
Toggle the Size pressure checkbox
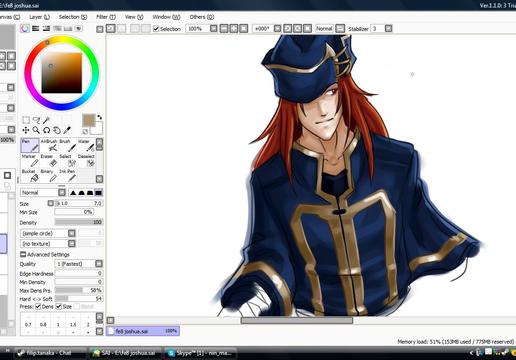pyautogui.click(x=59, y=306)
